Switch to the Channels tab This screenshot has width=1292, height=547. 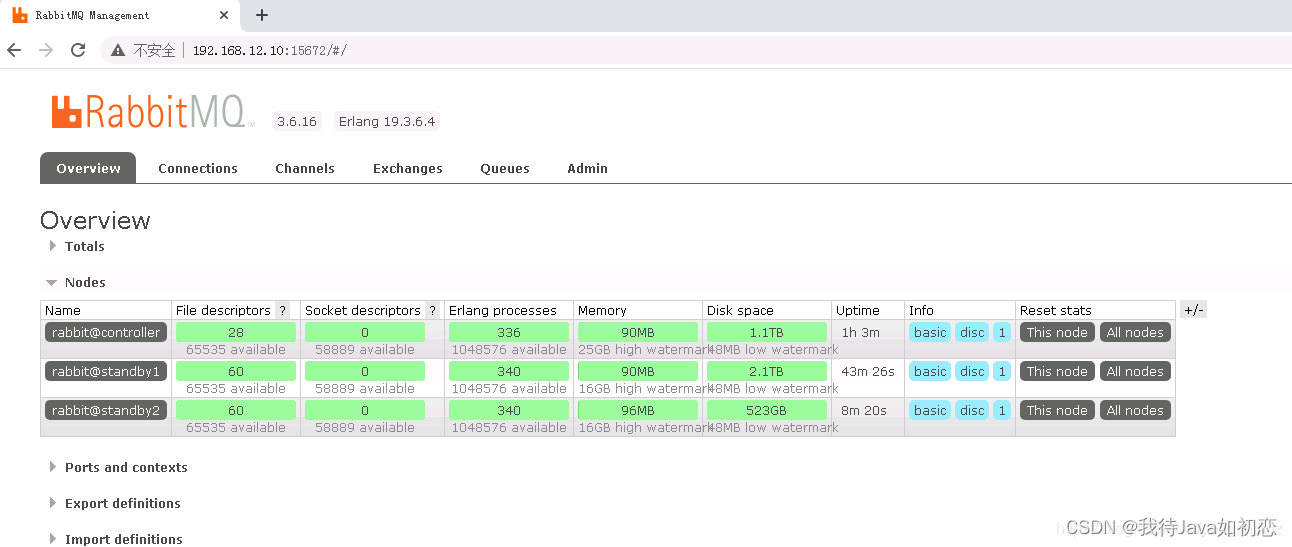point(305,168)
